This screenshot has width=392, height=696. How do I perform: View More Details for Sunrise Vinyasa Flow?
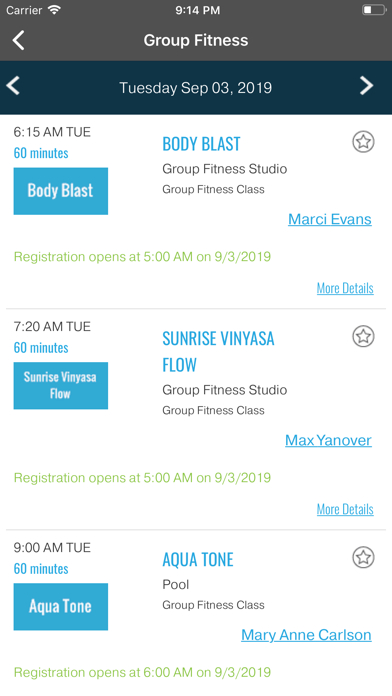(x=345, y=510)
